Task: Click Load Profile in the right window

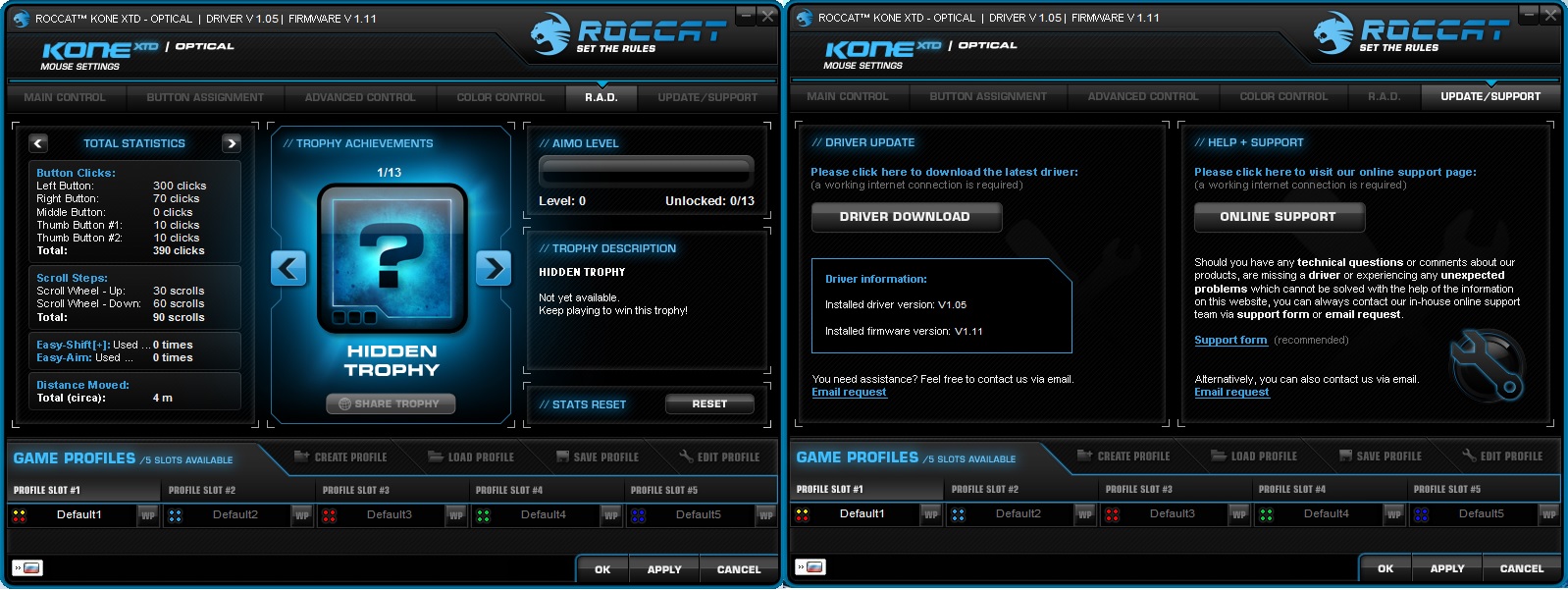Action: [1254, 456]
